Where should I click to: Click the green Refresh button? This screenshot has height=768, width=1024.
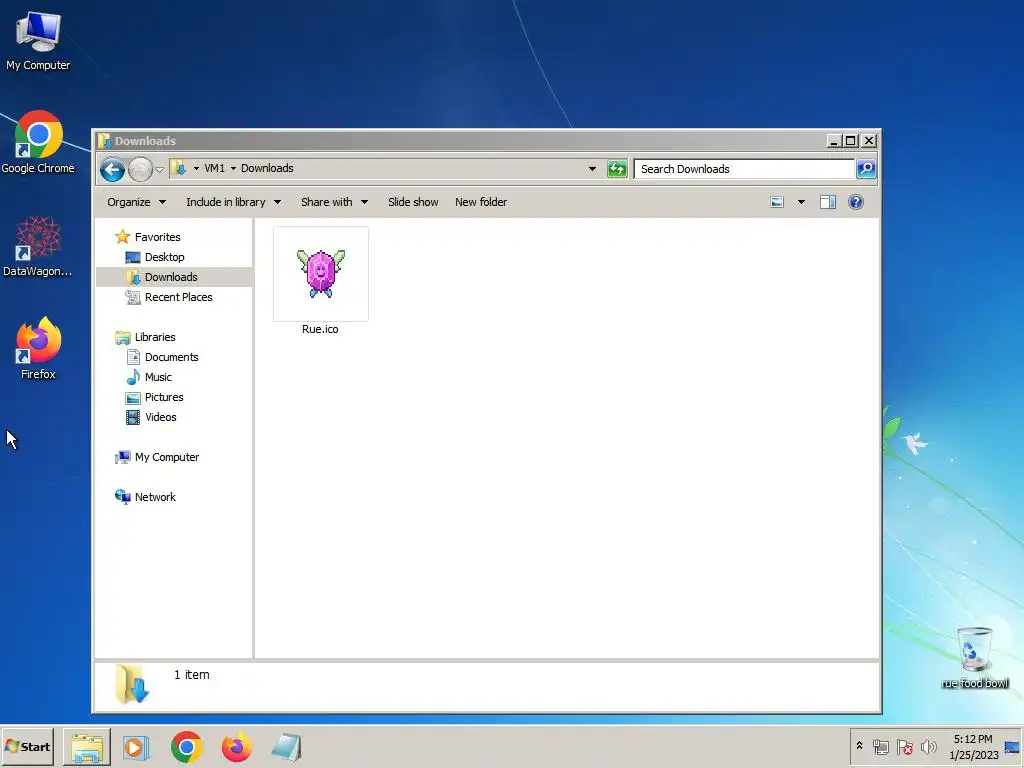click(616, 169)
